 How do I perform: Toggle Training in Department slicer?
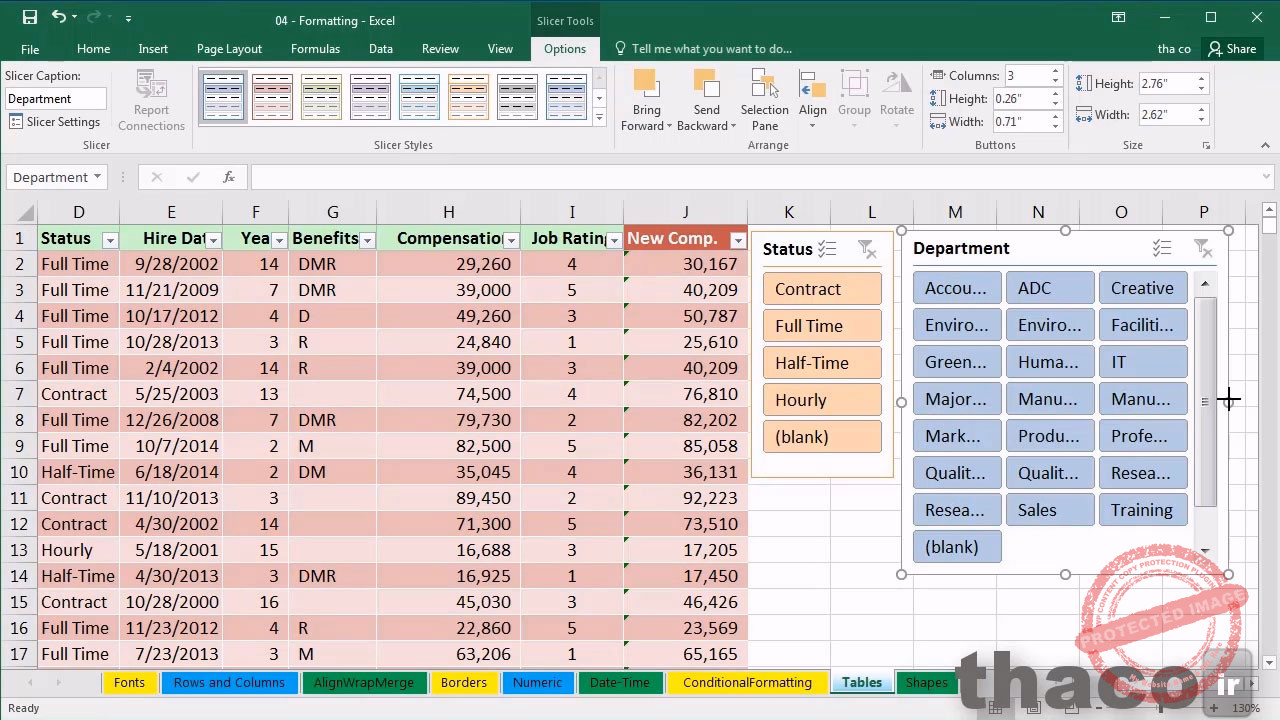(1143, 510)
